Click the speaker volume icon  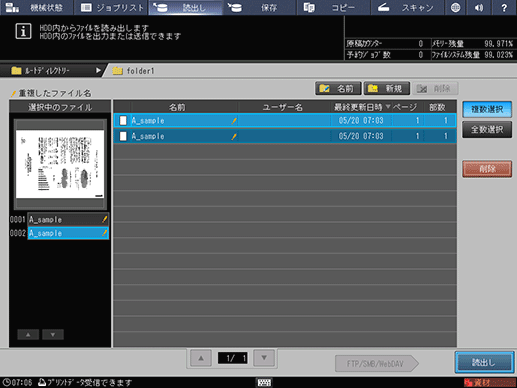(479, 7)
